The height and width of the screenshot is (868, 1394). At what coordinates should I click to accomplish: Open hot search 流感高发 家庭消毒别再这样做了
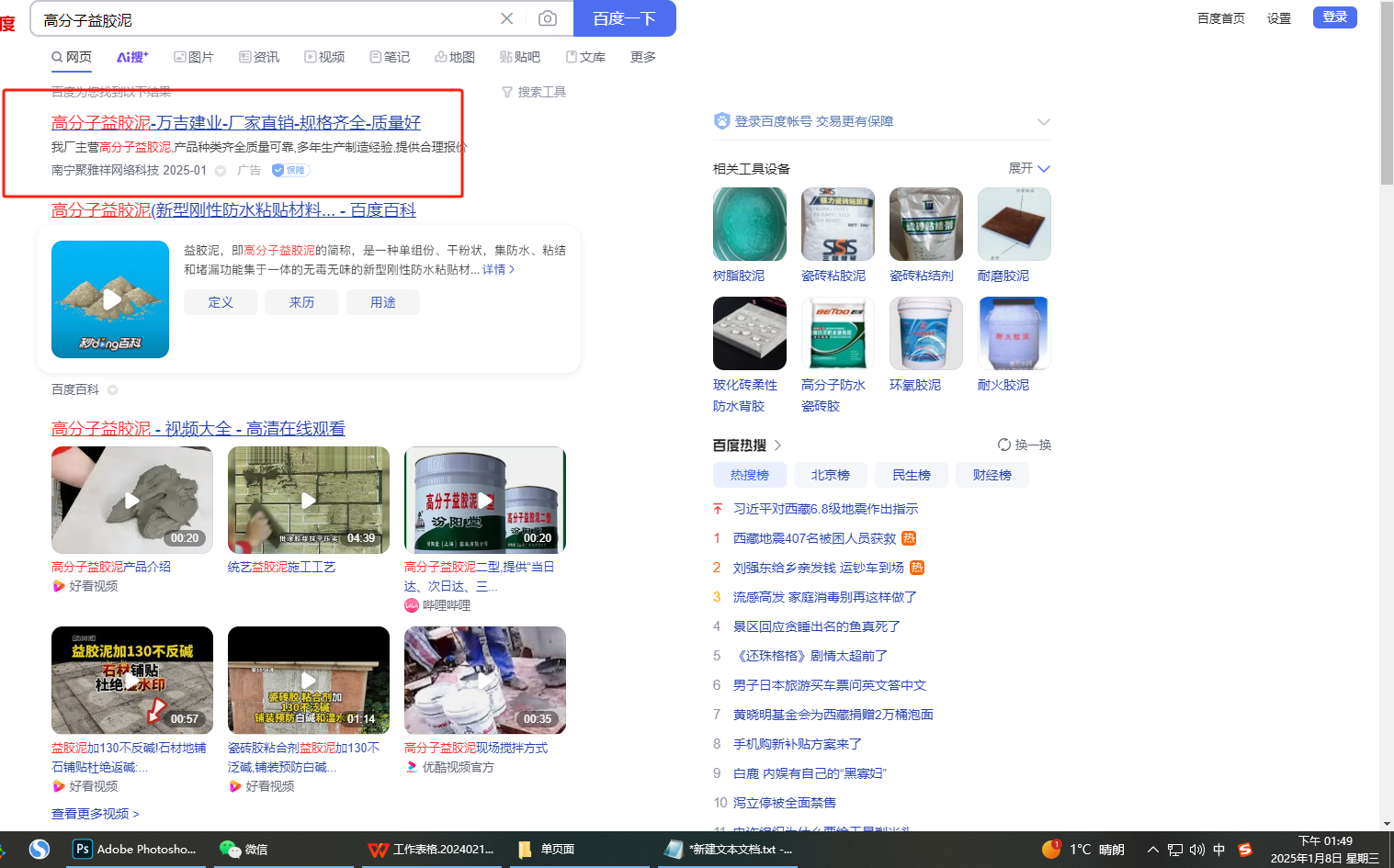[x=825, y=597]
